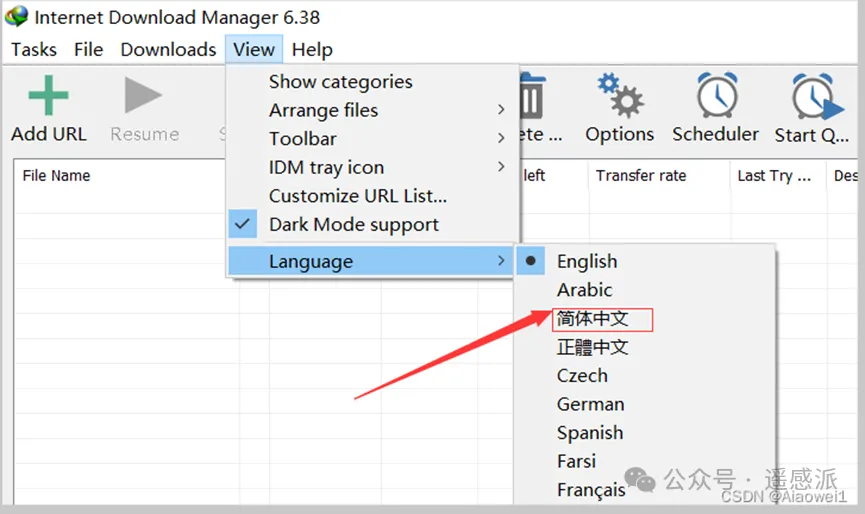Click the Options label
This screenshot has height=514, width=865.
[x=620, y=135]
